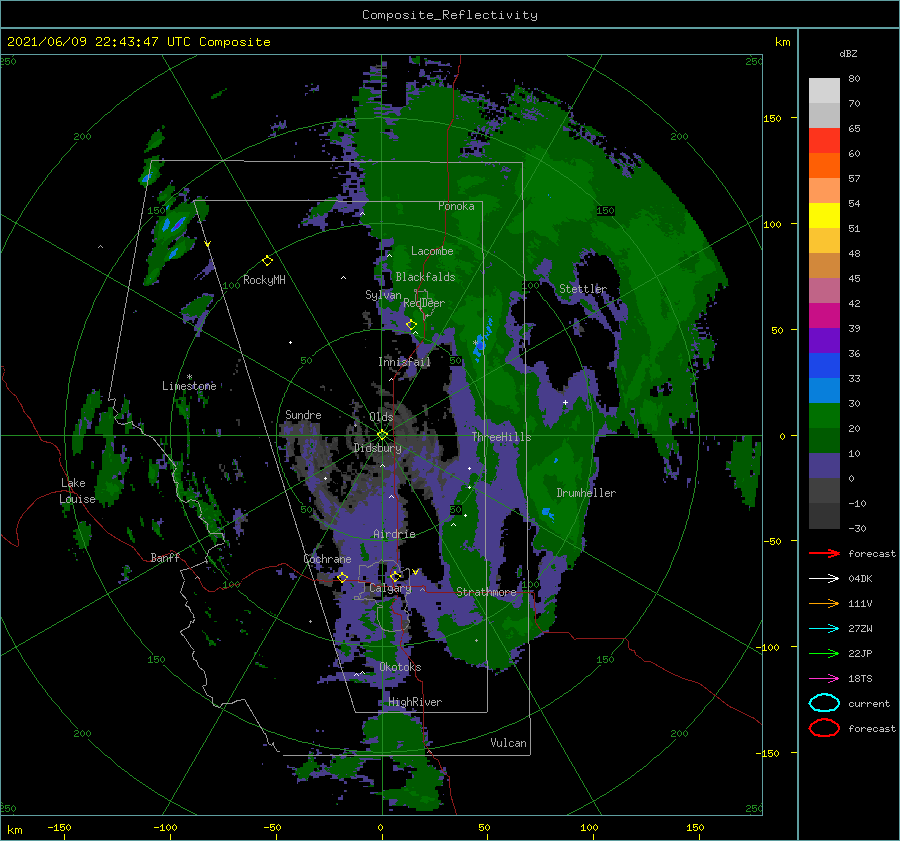Image resolution: width=900 pixels, height=841 pixels.
Task: Click the orange 111V arrow in the legend
Action: 824,603
